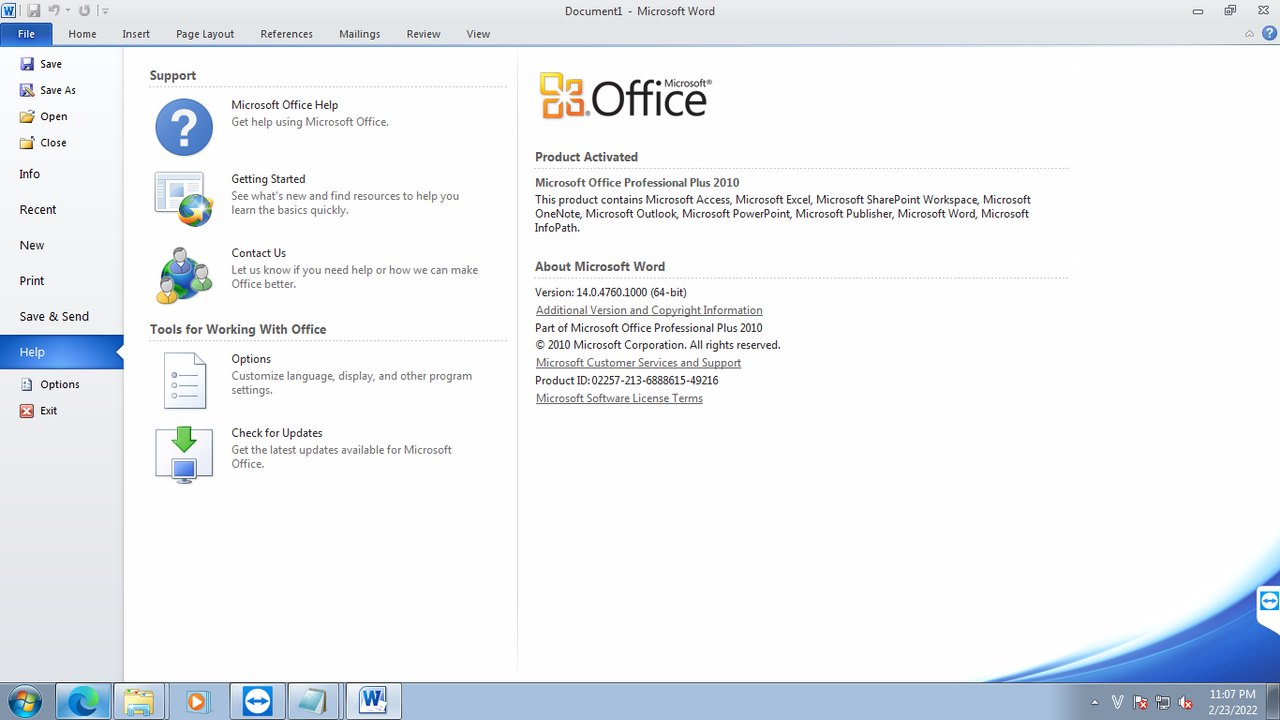Click the Version 14.0.4760.1000 text
1280x720 pixels.
tap(611, 293)
